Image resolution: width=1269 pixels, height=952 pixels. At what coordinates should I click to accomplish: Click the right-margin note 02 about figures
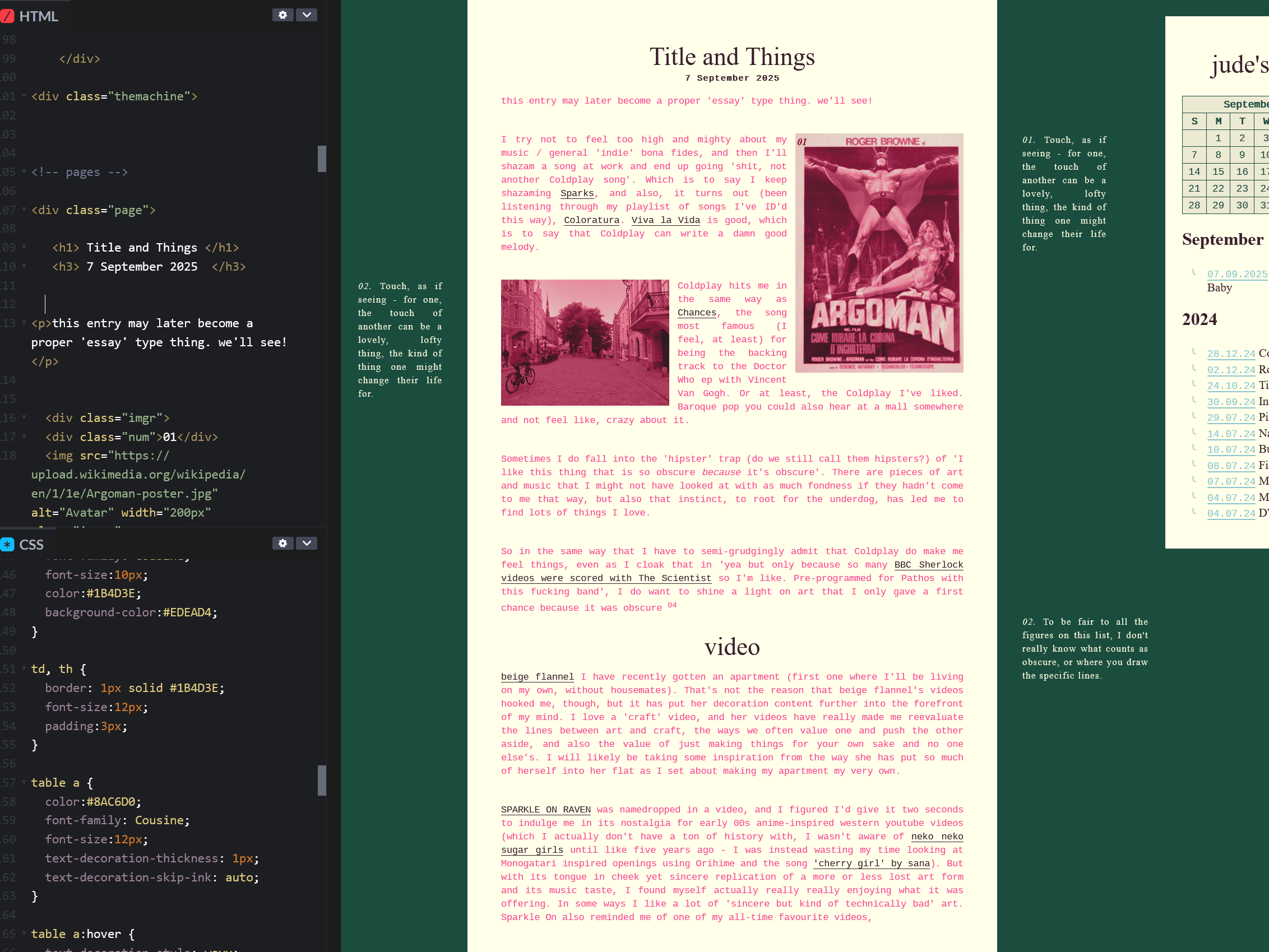pyautogui.click(x=1085, y=649)
